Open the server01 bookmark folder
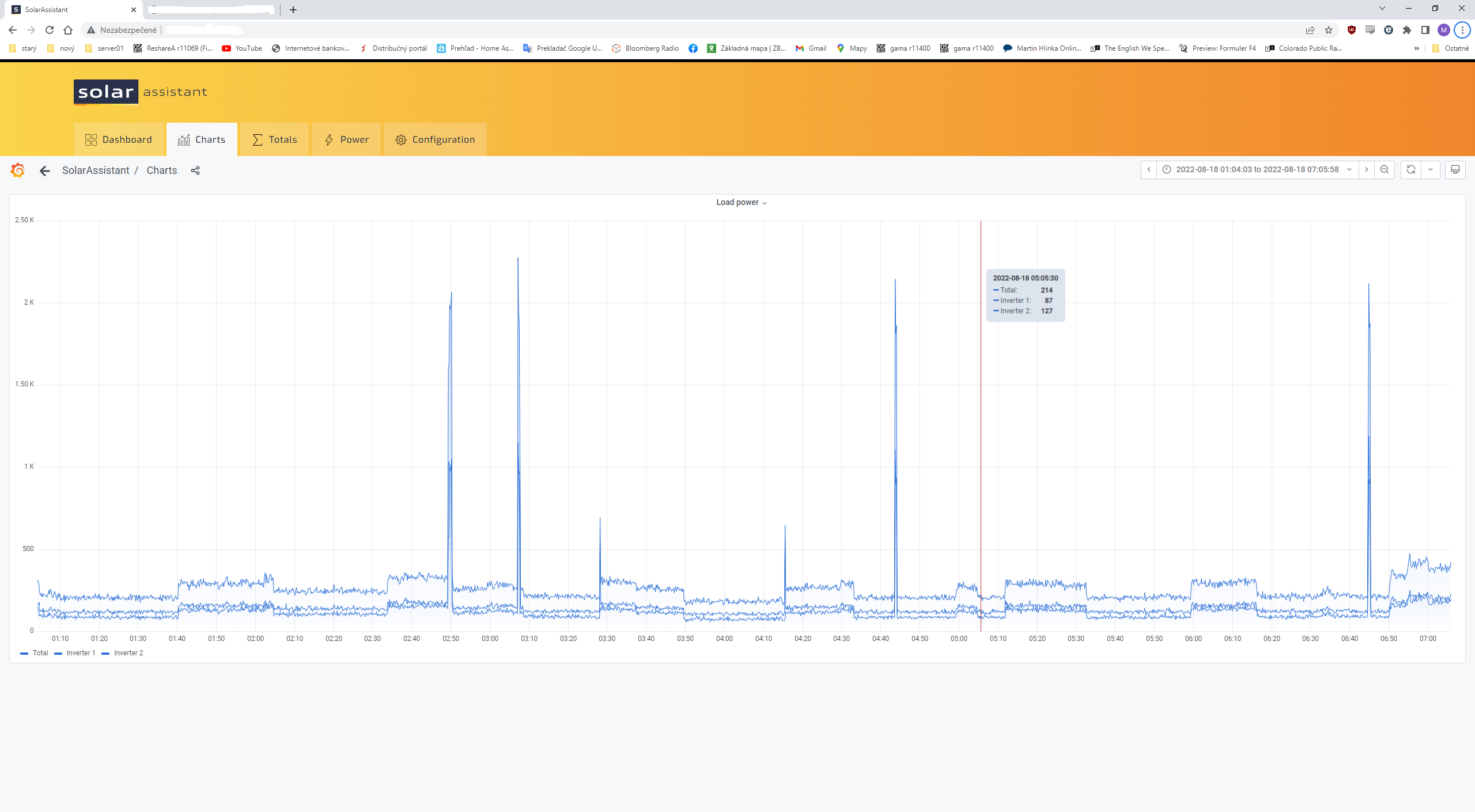 [104, 48]
